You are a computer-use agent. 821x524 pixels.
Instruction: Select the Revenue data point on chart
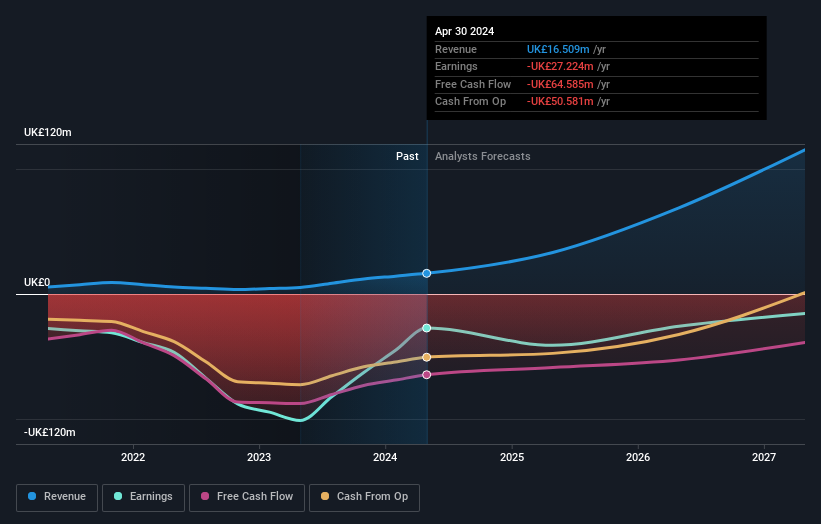pyautogui.click(x=427, y=273)
